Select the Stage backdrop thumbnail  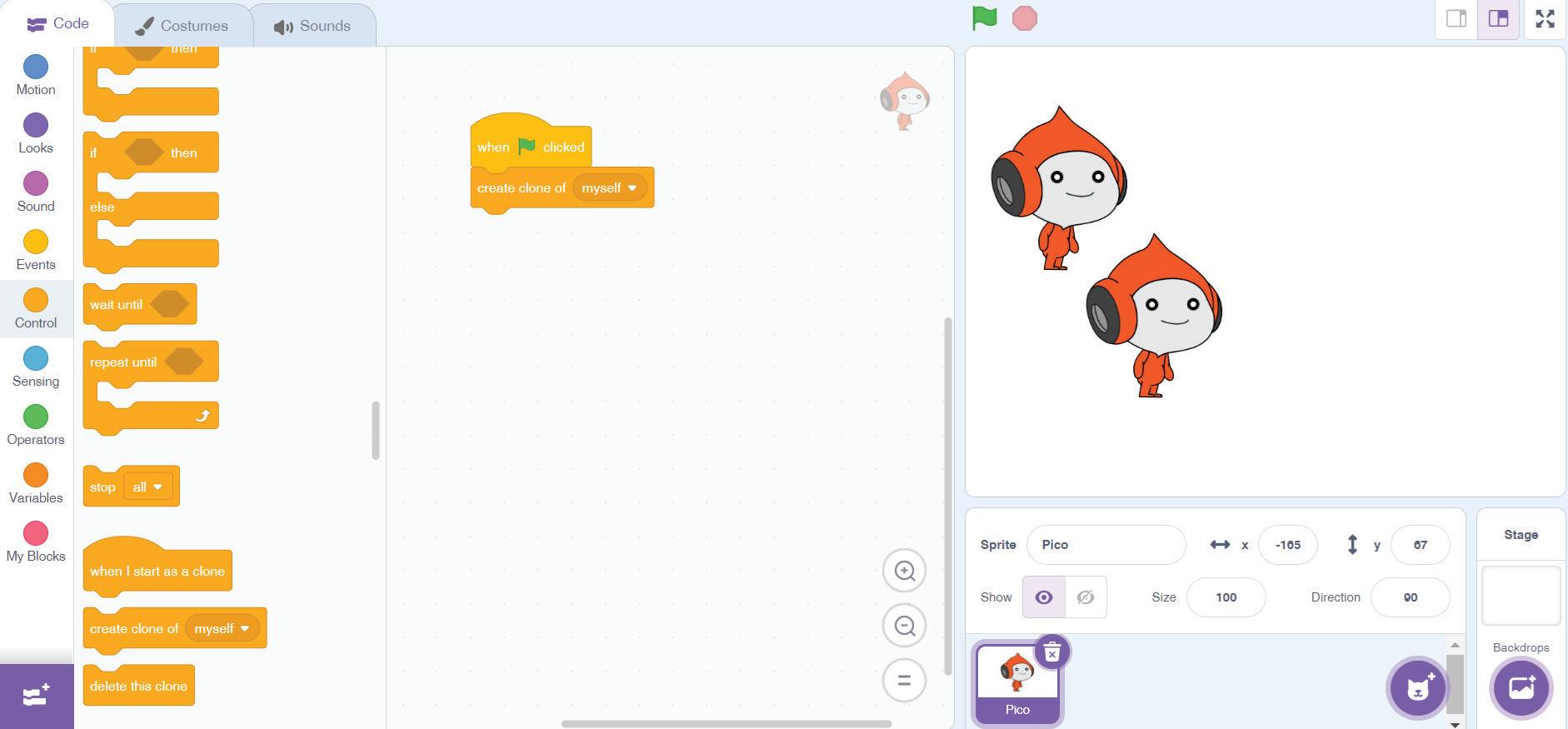tap(1521, 596)
